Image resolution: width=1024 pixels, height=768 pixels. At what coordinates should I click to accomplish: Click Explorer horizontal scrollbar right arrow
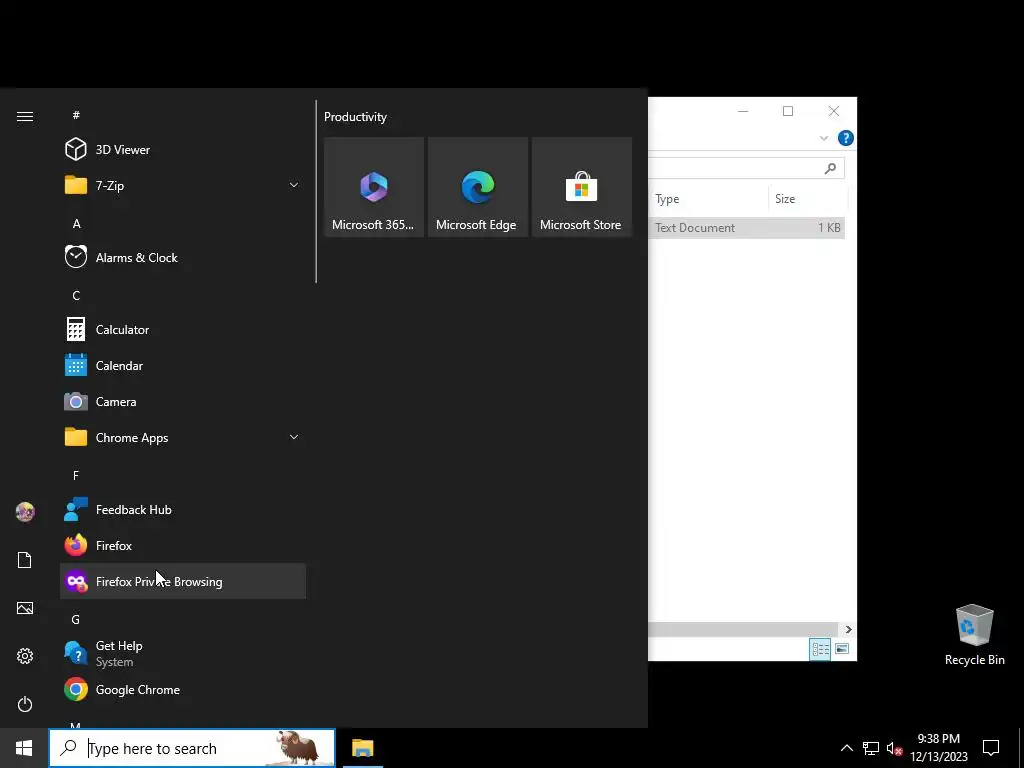pyautogui.click(x=848, y=630)
